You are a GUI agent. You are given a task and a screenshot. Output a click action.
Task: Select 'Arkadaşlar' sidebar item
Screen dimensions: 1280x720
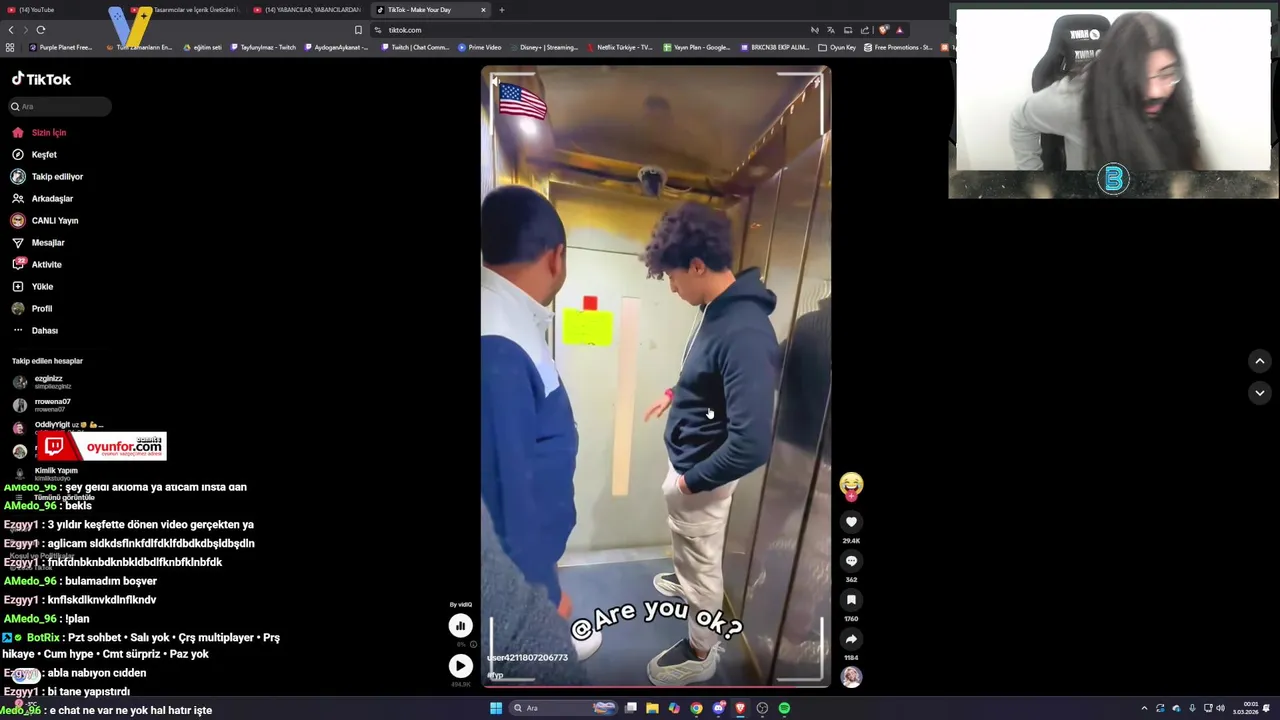tap(42, 199)
